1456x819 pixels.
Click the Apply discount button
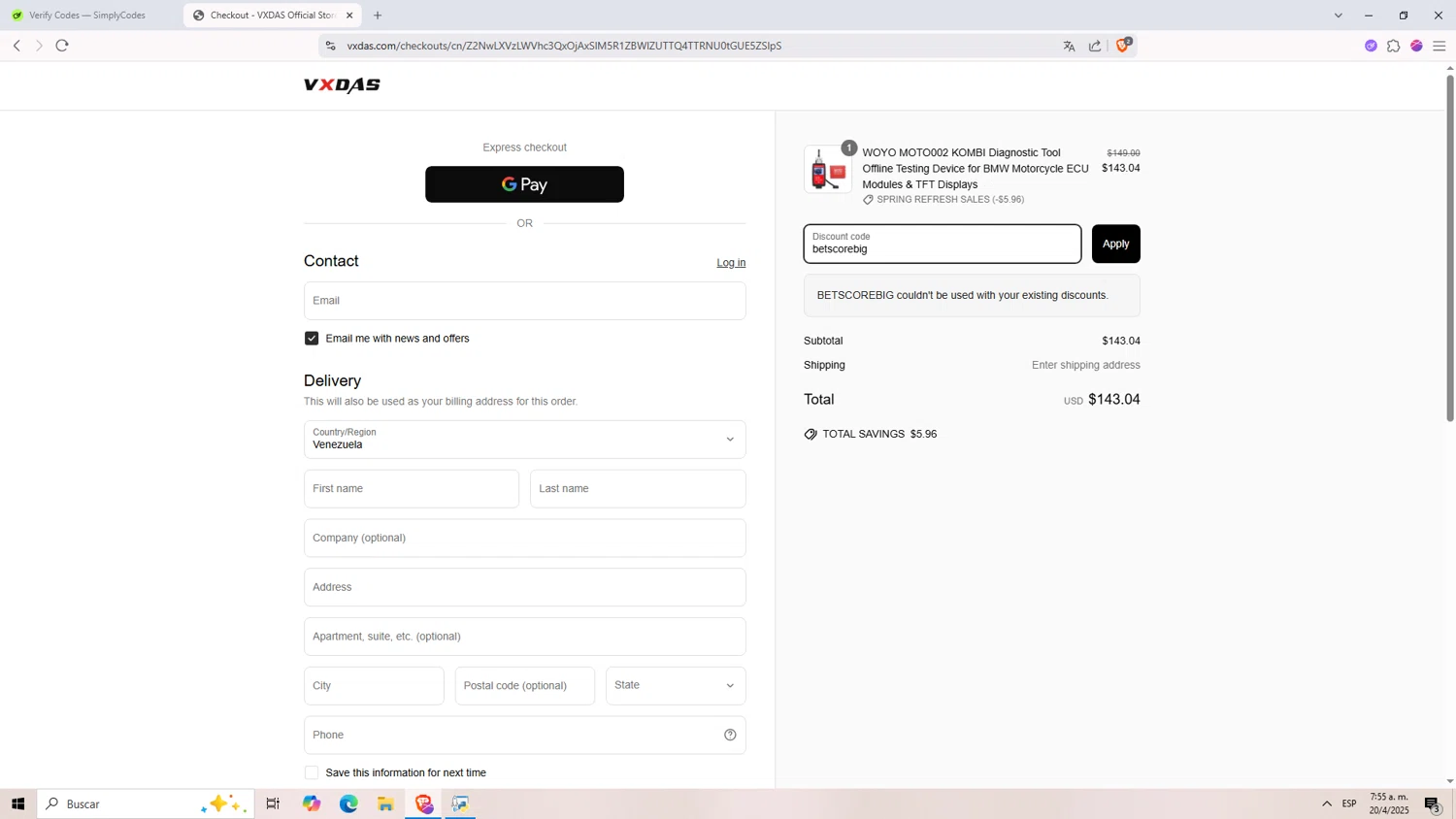click(1115, 244)
